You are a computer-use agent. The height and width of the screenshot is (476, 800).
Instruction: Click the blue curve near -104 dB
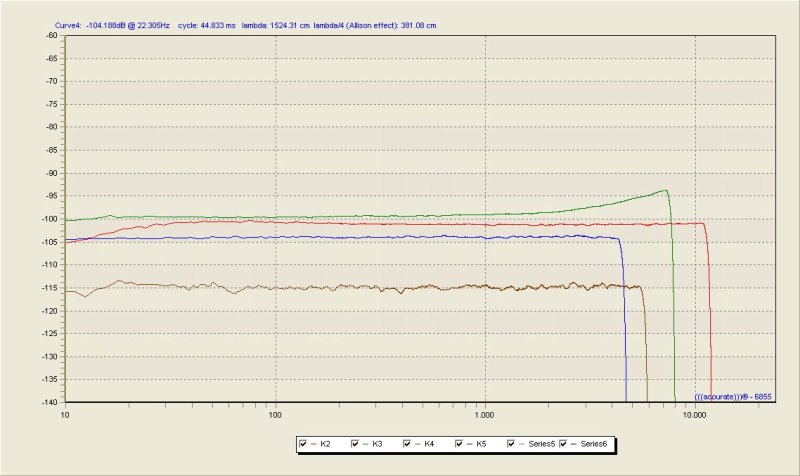click(x=357, y=237)
